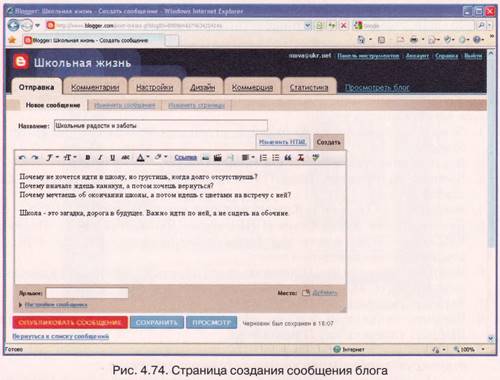Click the red publish message button
This screenshot has height=380, width=500.
(70, 322)
